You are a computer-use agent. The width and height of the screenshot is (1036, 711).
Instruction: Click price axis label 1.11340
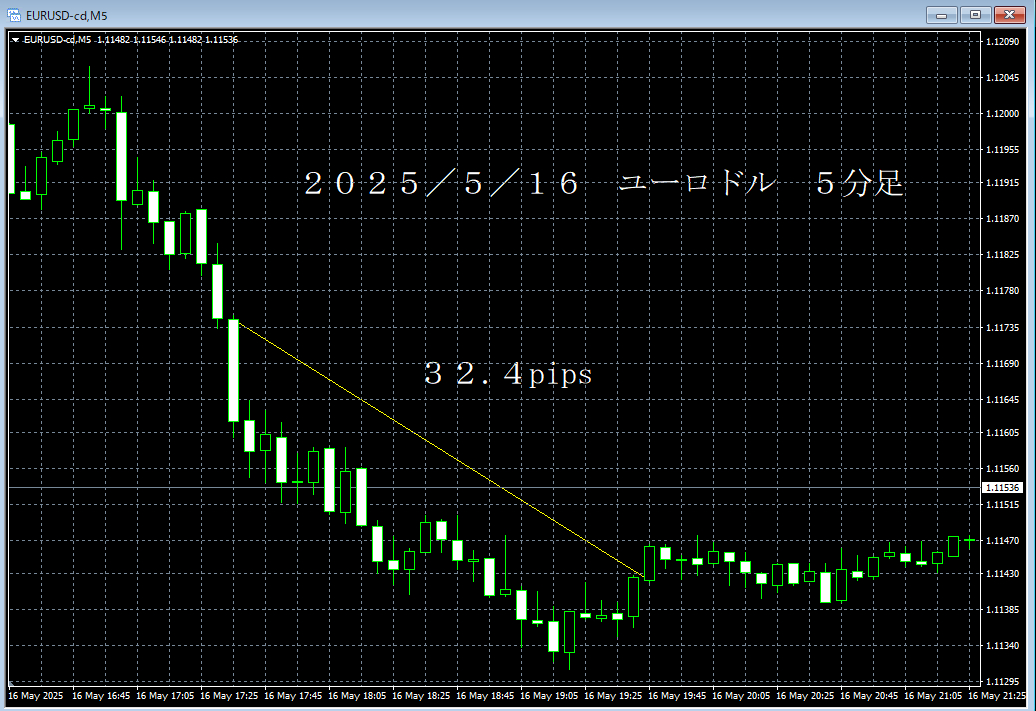(x=1002, y=646)
